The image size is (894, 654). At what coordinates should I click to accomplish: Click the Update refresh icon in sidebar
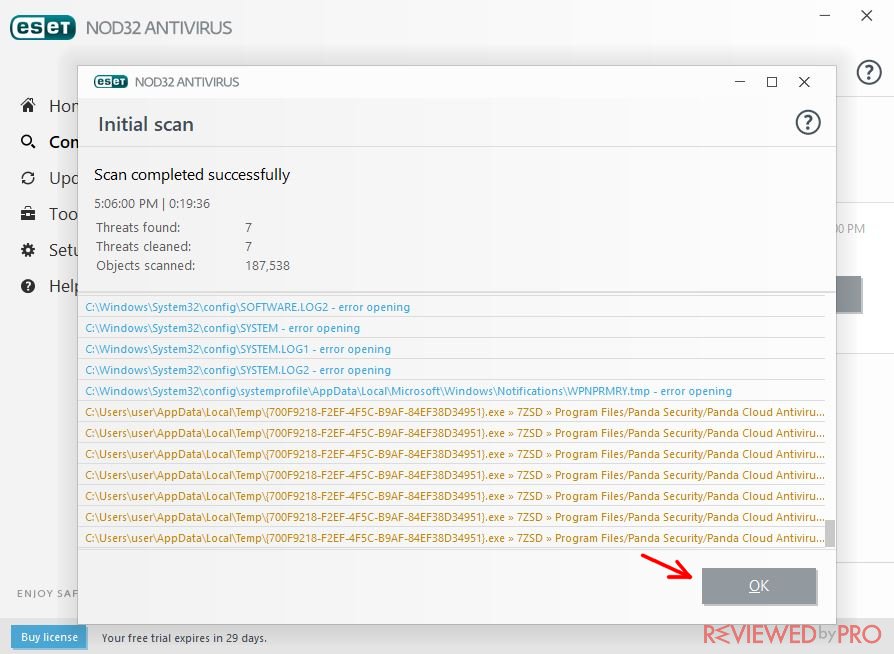28,178
